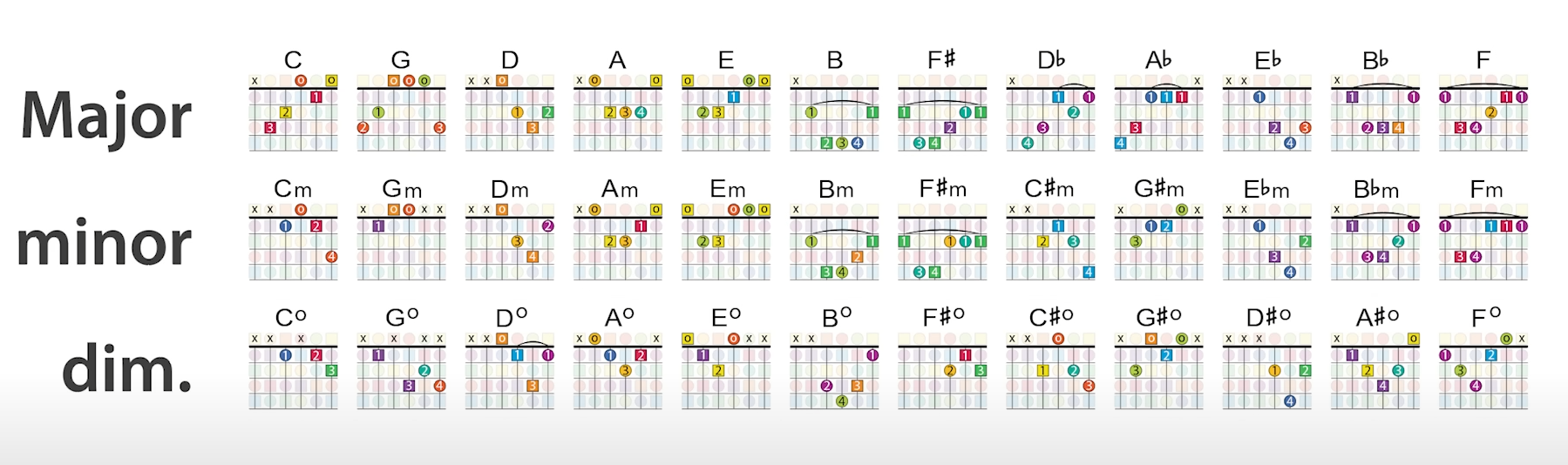Click the Major row label

[x=105, y=118]
